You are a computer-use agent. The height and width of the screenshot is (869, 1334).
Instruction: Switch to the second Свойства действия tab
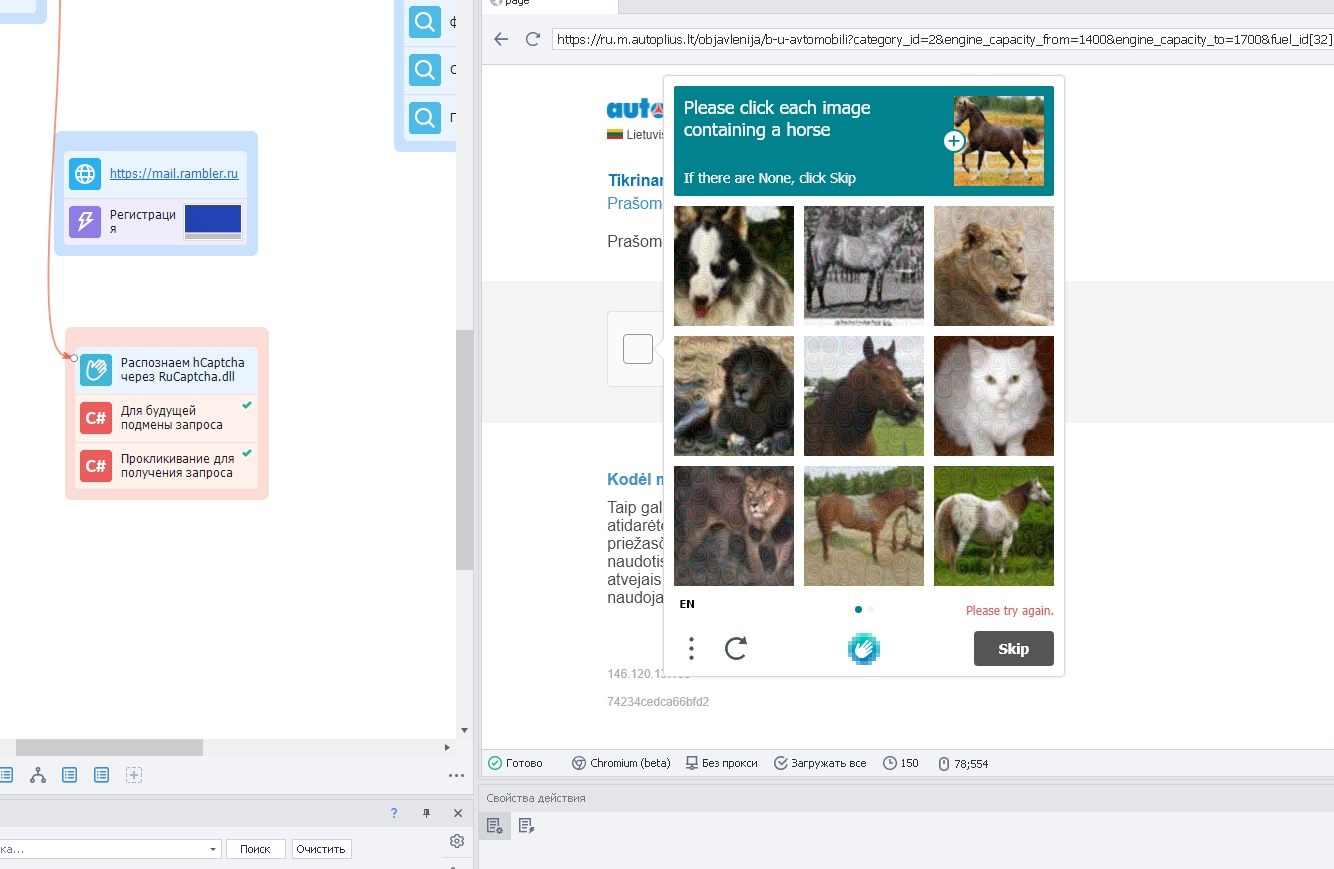pos(526,825)
